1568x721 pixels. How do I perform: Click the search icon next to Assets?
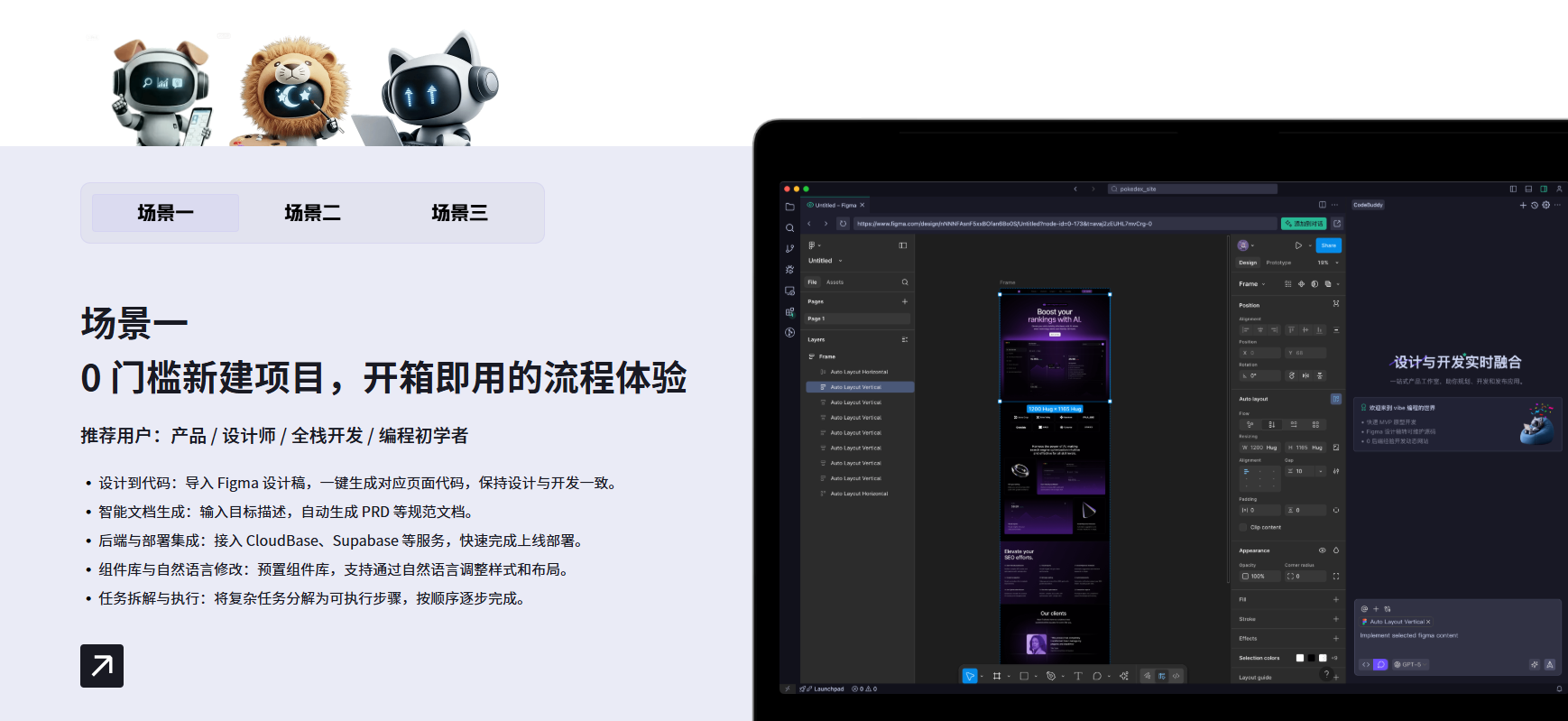pyautogui.click(x=905, y=282)
